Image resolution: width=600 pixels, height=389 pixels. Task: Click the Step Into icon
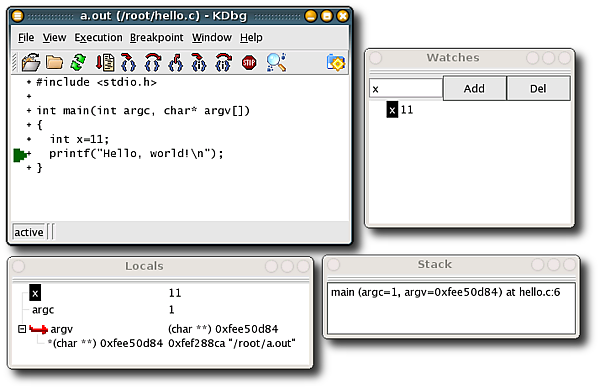[x=128, y=62]
